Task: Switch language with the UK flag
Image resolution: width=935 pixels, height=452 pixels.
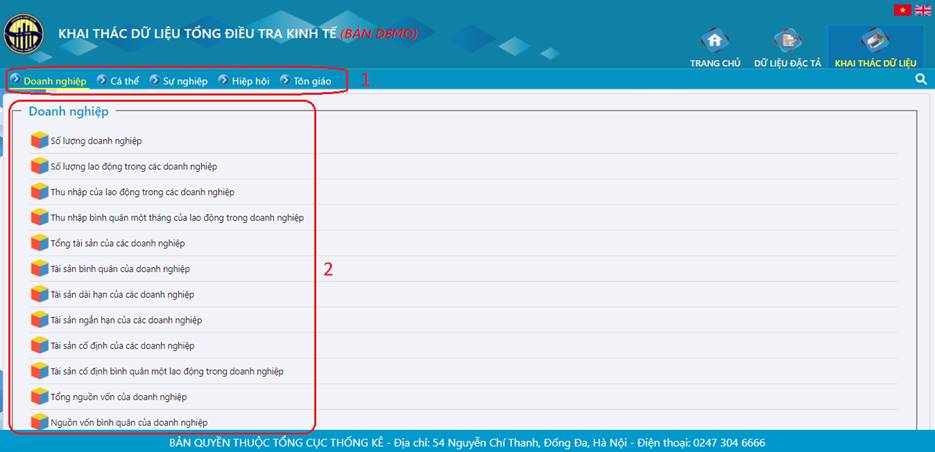Action: [x=922, y=10]
